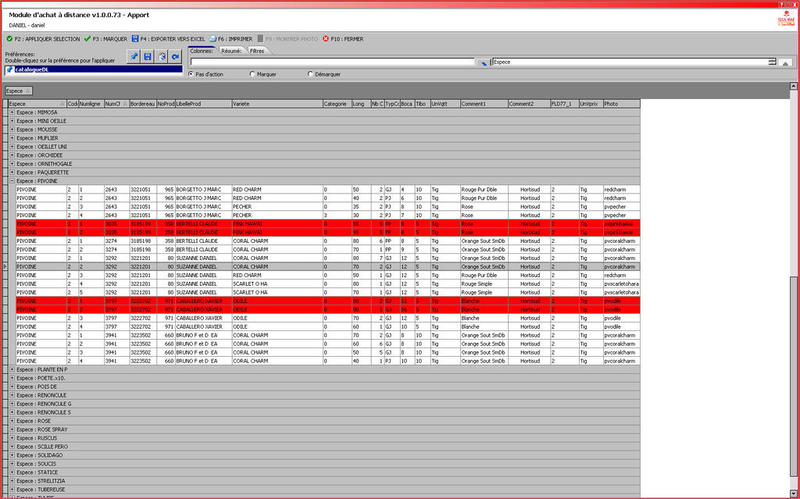This screenshot has height=499, width=800.
Task: Select the red PINK HAWAII row by BERTELLI CLAUDE
Action: (260, 225)
